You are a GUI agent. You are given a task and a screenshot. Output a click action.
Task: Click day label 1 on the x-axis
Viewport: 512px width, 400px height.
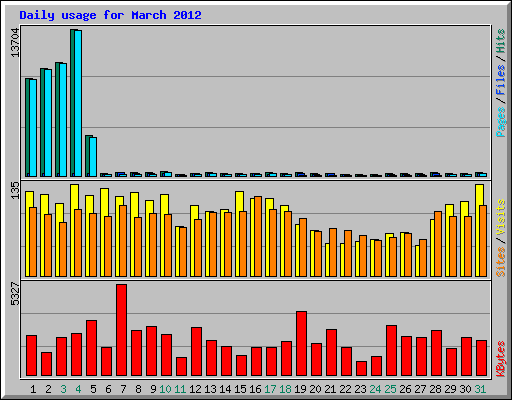pos(33,389)
